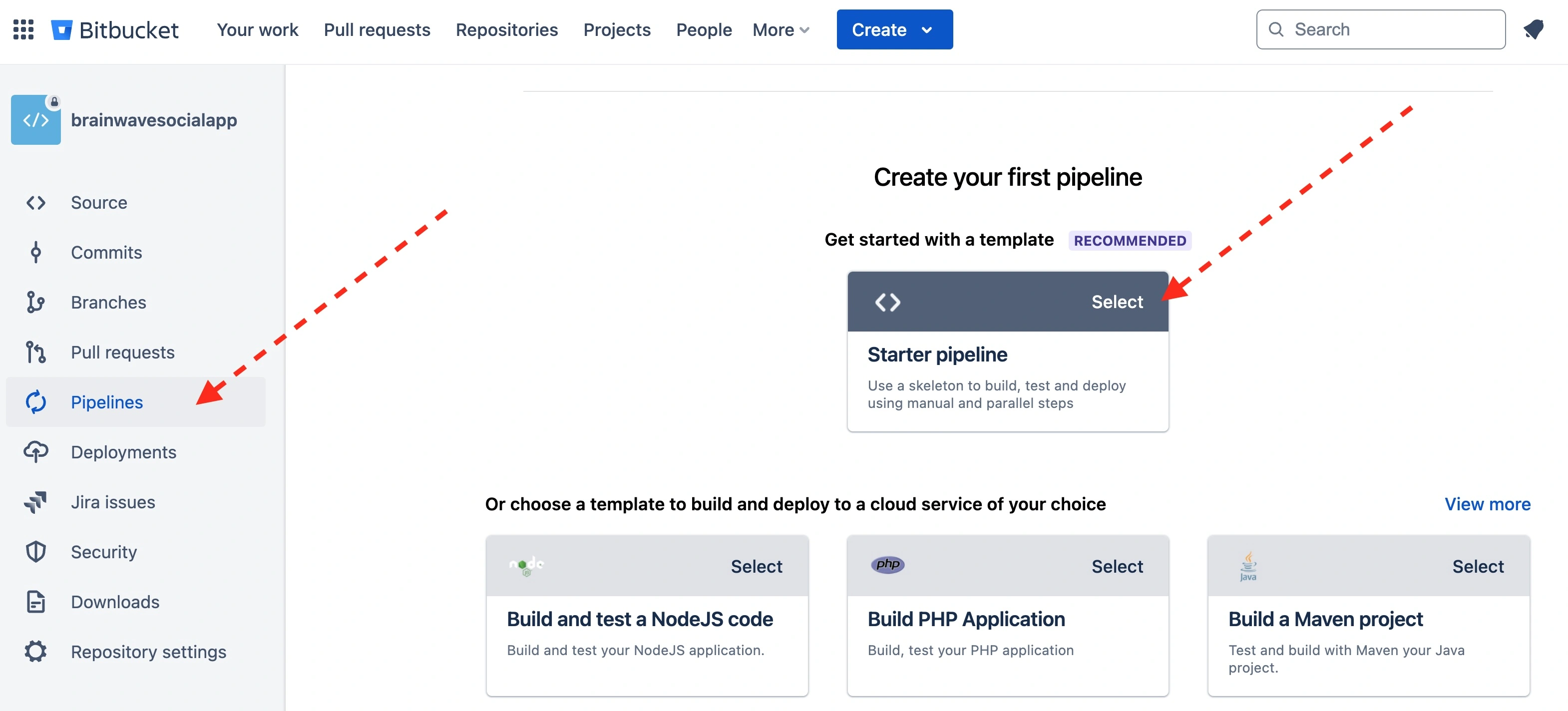Open Security in the sidebar

pyautogui.click(x=136, y=552)
